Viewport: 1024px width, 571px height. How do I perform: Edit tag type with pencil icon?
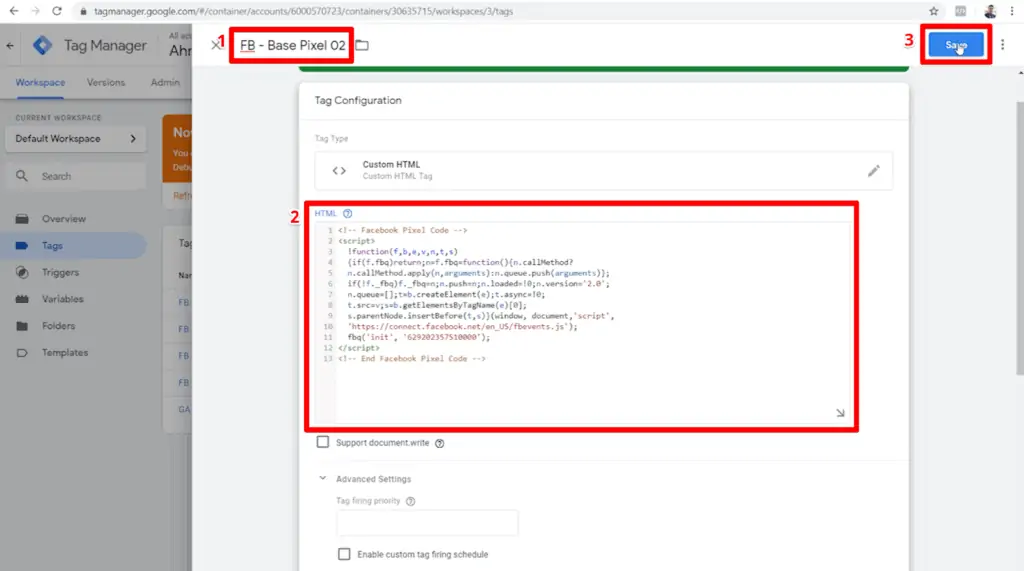(x=873, y=171)
